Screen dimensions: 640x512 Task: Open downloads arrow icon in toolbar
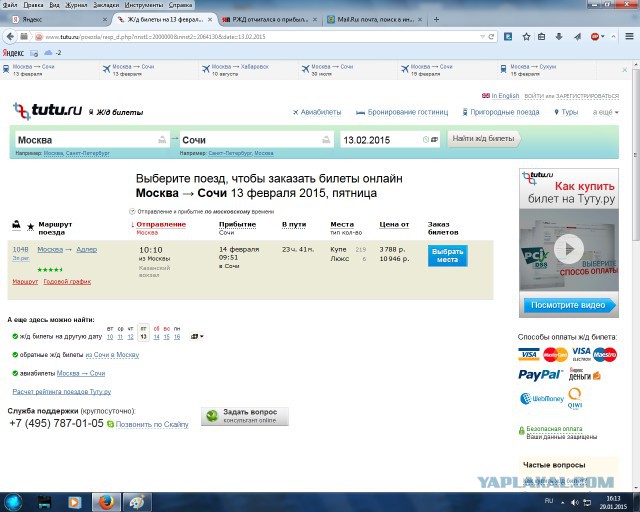[559, 37]
